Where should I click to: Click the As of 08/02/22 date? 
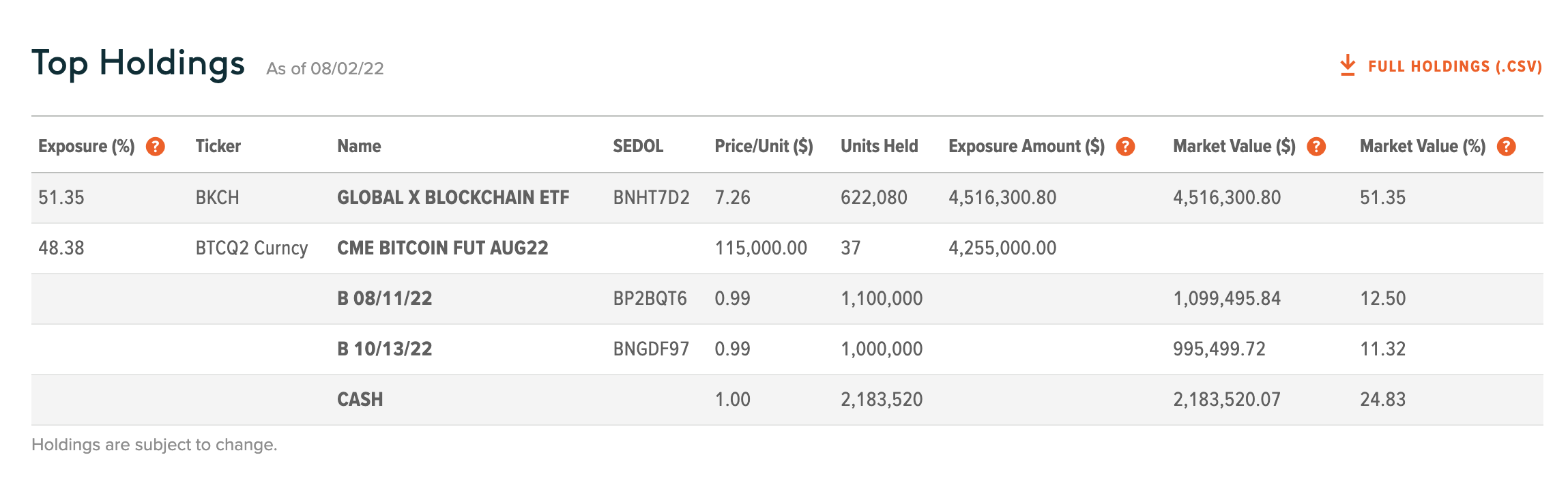(x=325, y=69)
